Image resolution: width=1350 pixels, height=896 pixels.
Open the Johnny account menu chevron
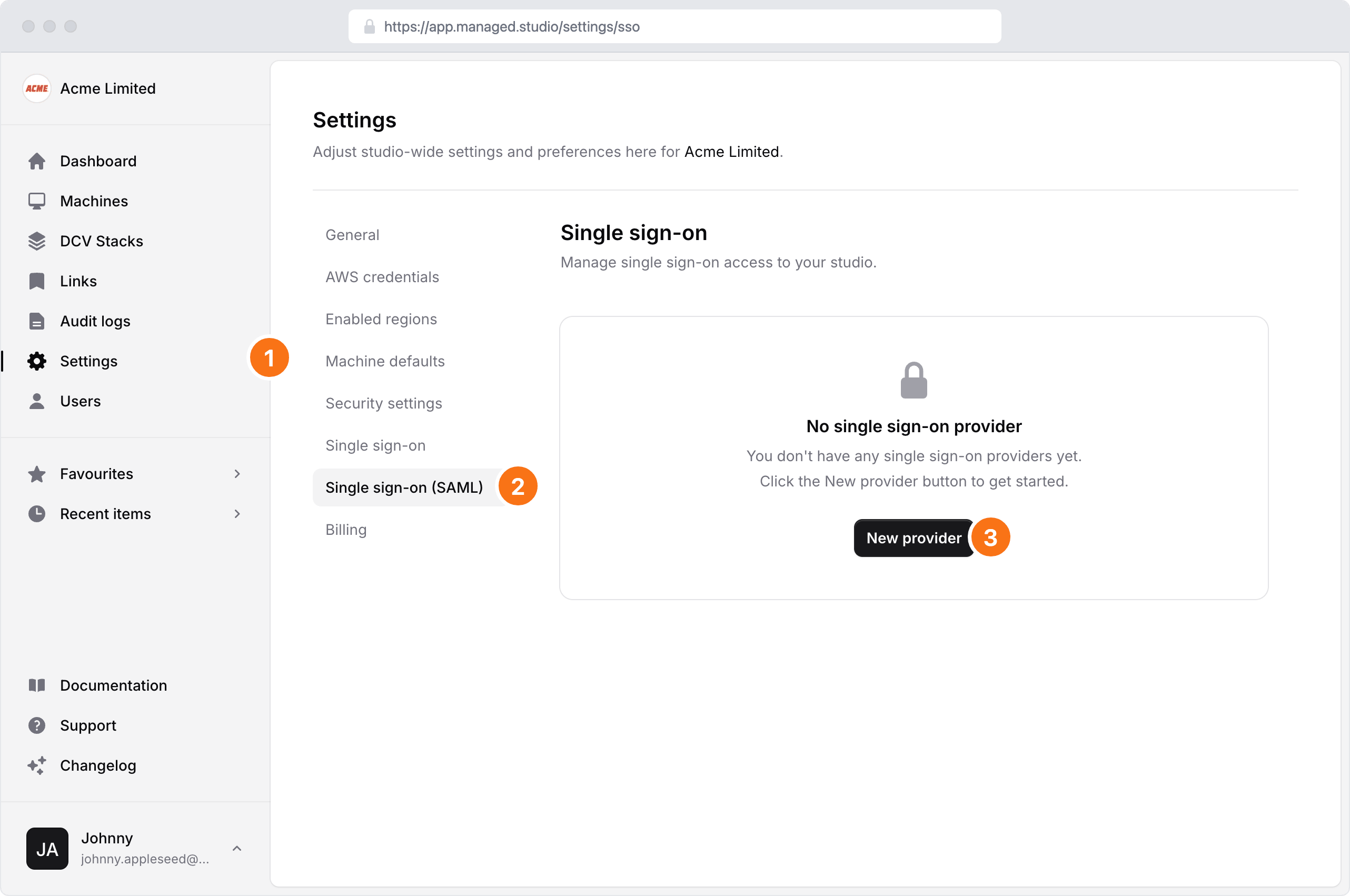pos(237,849)
